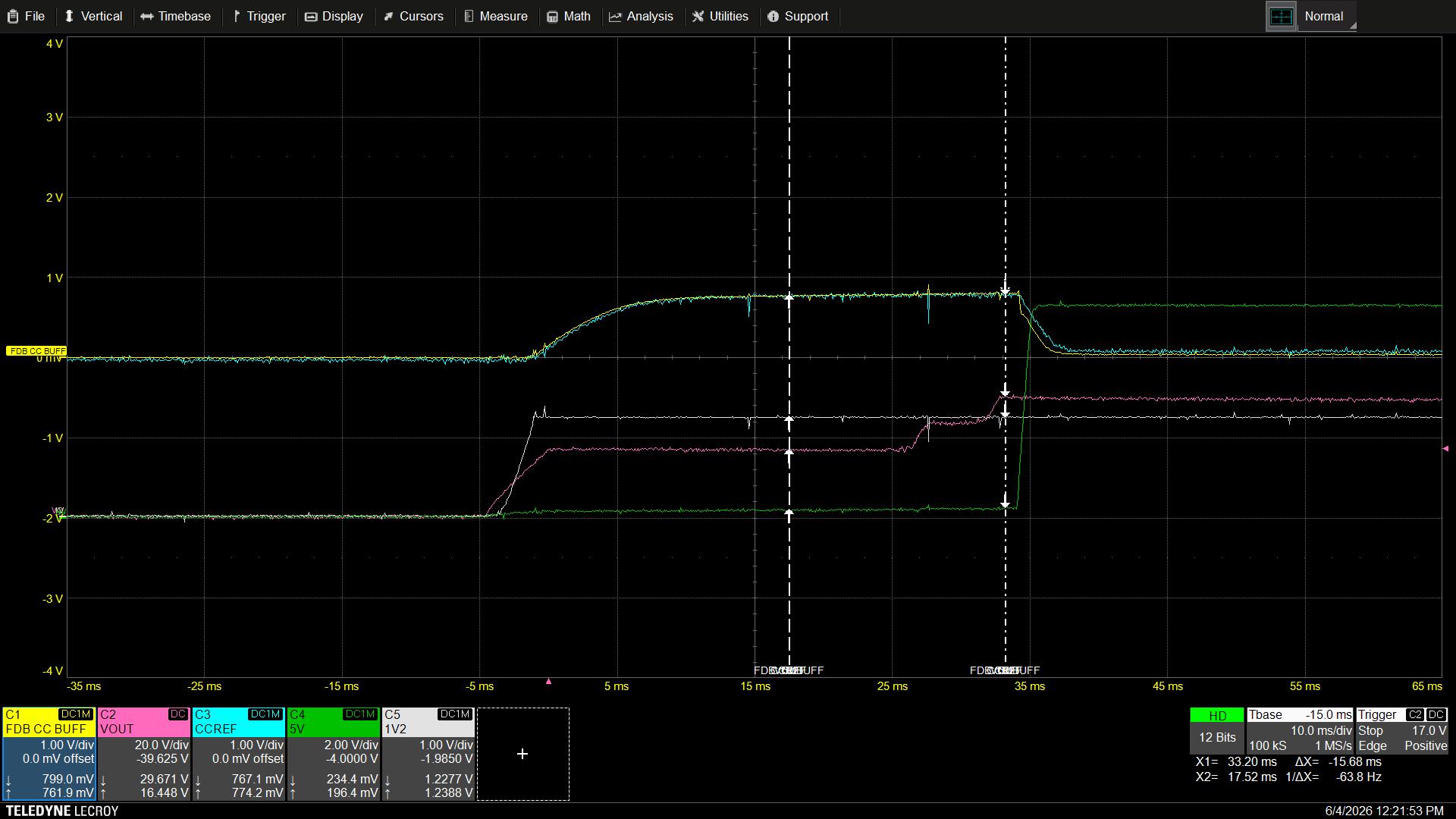Open the Utilities menu

pos(720,16)
